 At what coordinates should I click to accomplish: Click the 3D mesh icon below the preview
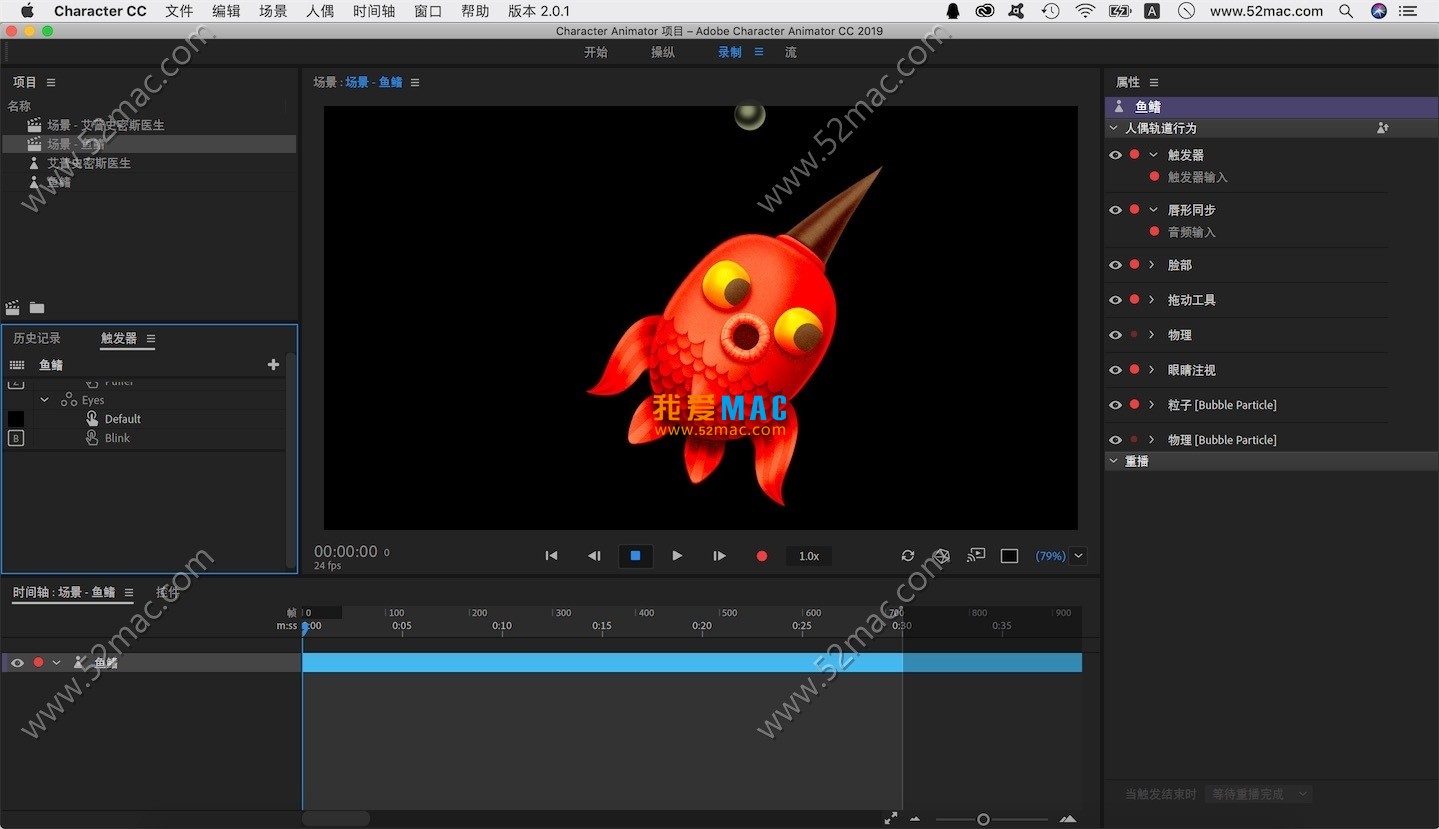click(x=941, y=556)
